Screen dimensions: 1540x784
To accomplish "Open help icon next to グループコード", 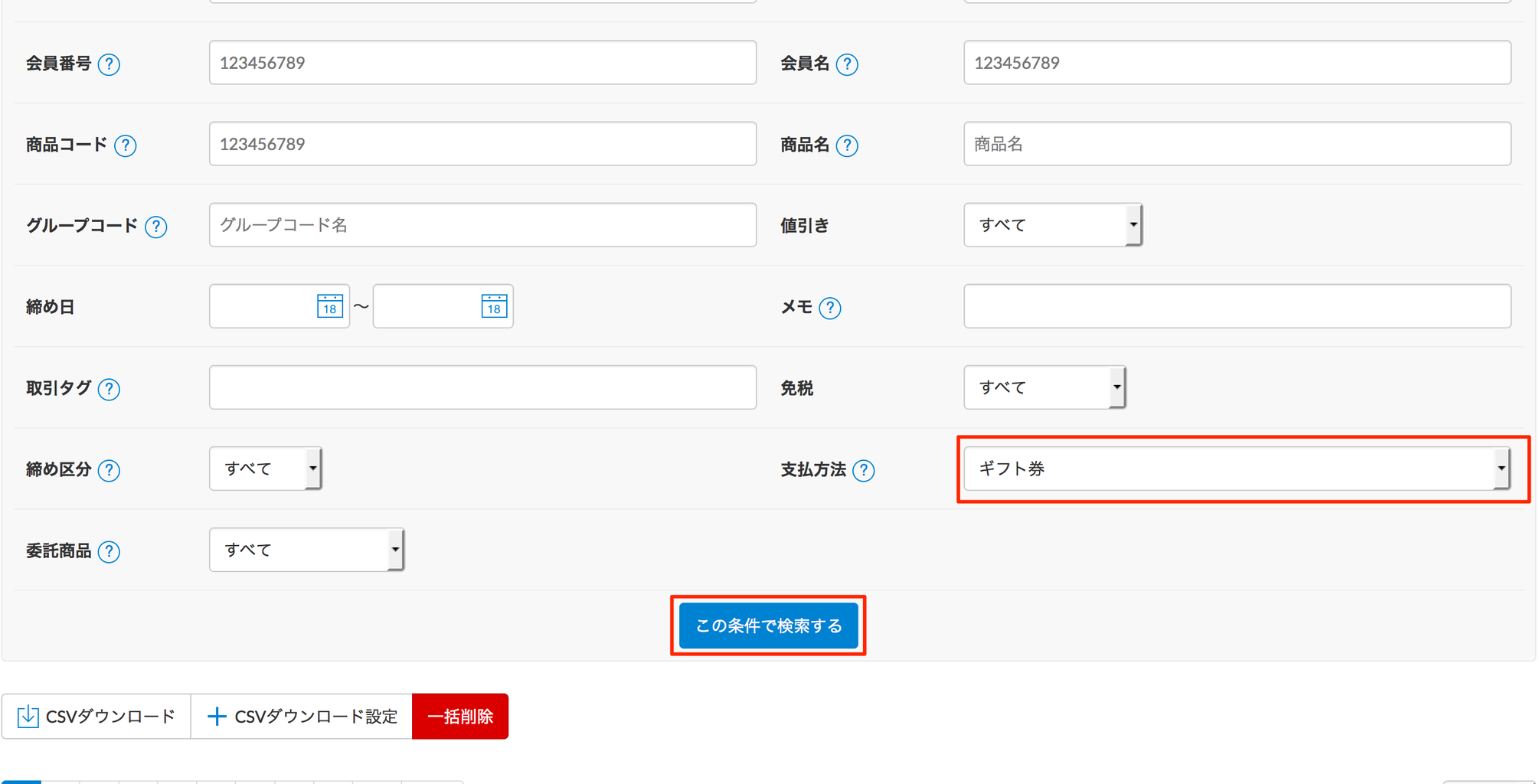I will click(x=156, y=227).
